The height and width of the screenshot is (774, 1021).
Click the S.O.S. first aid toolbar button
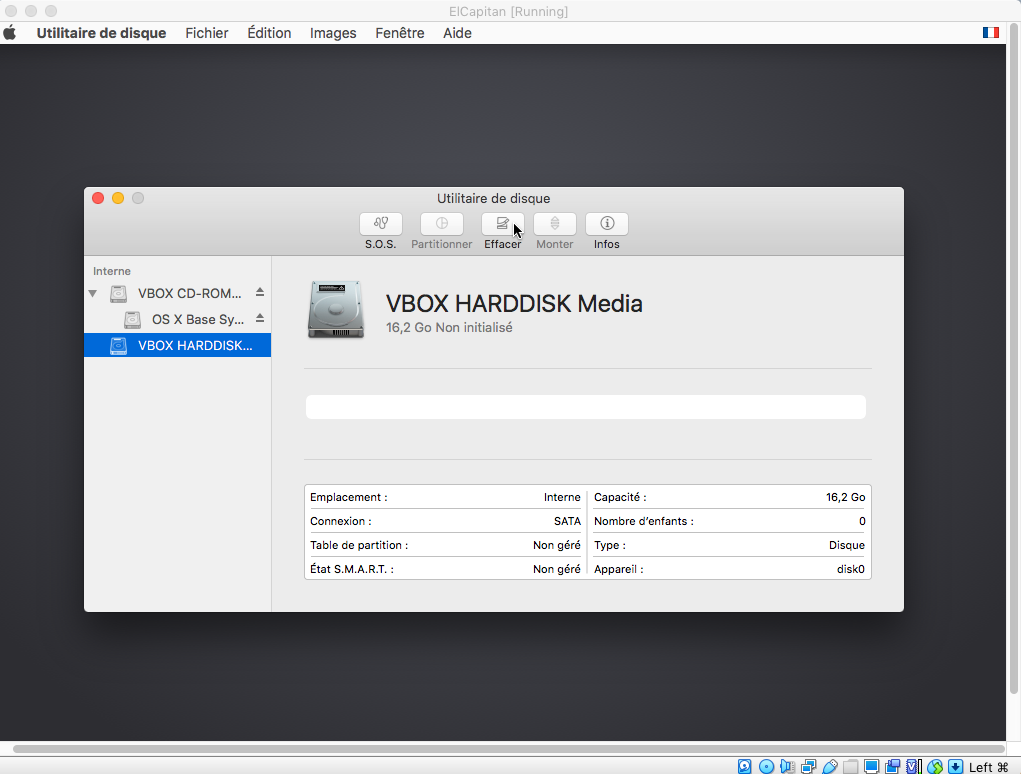[x=380, y=224]
